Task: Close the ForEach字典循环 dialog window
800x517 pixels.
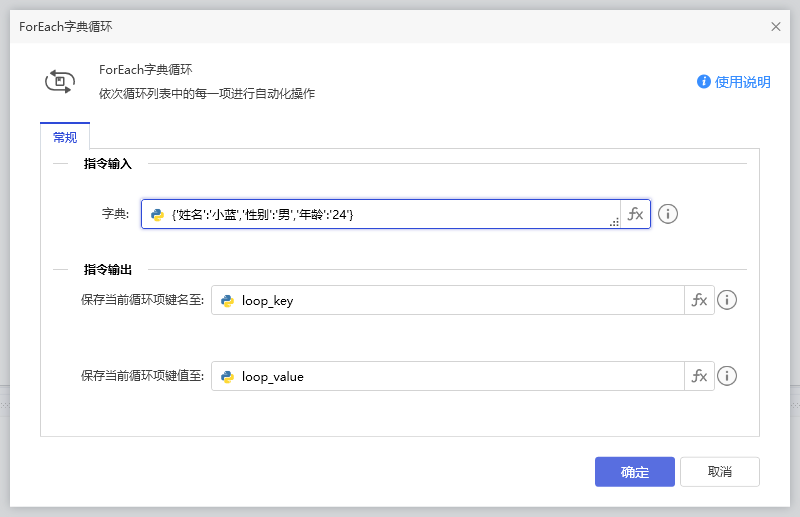Action: [x=776, y=27]
